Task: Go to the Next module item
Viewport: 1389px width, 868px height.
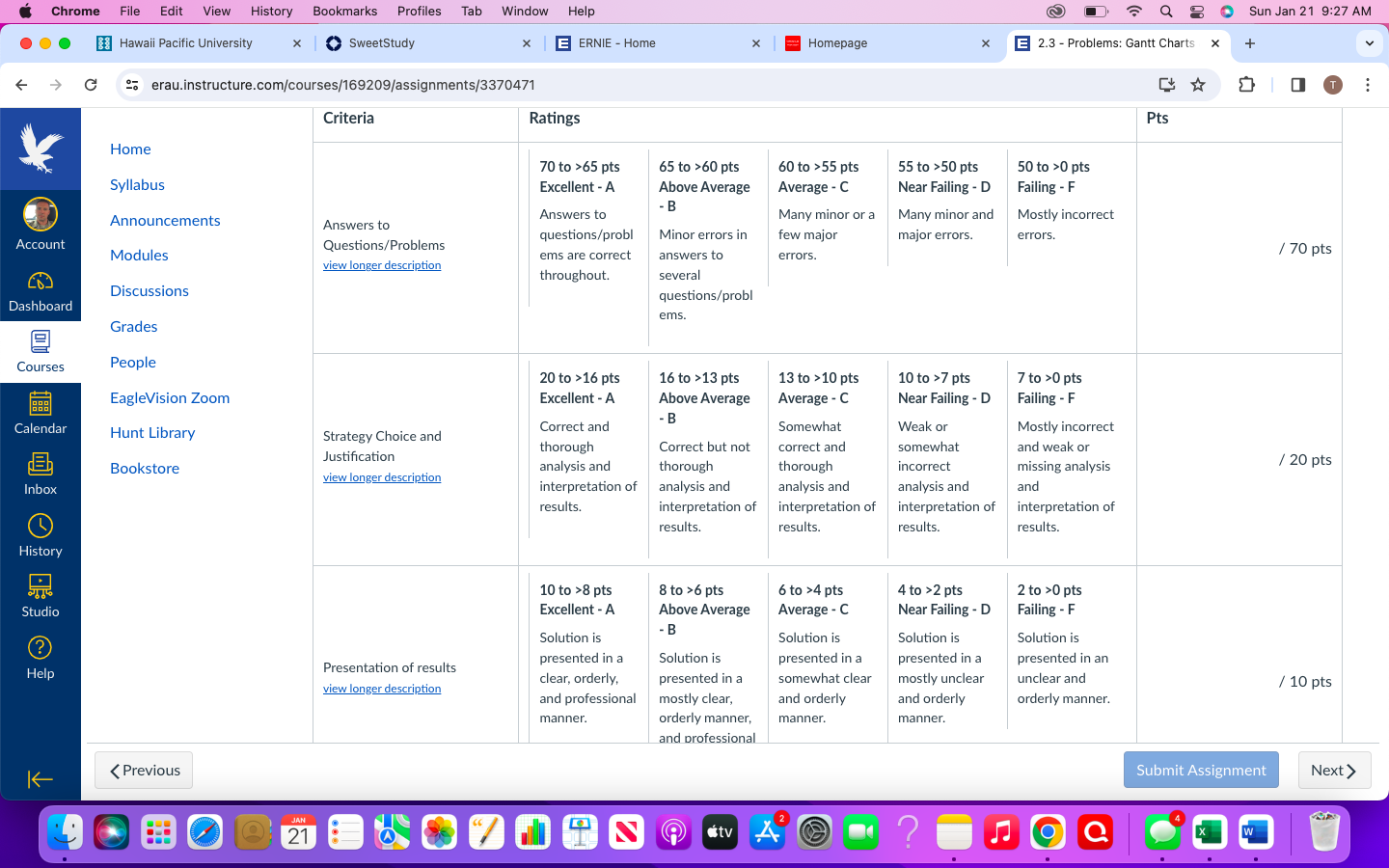Action: (x=1334, y=770)
